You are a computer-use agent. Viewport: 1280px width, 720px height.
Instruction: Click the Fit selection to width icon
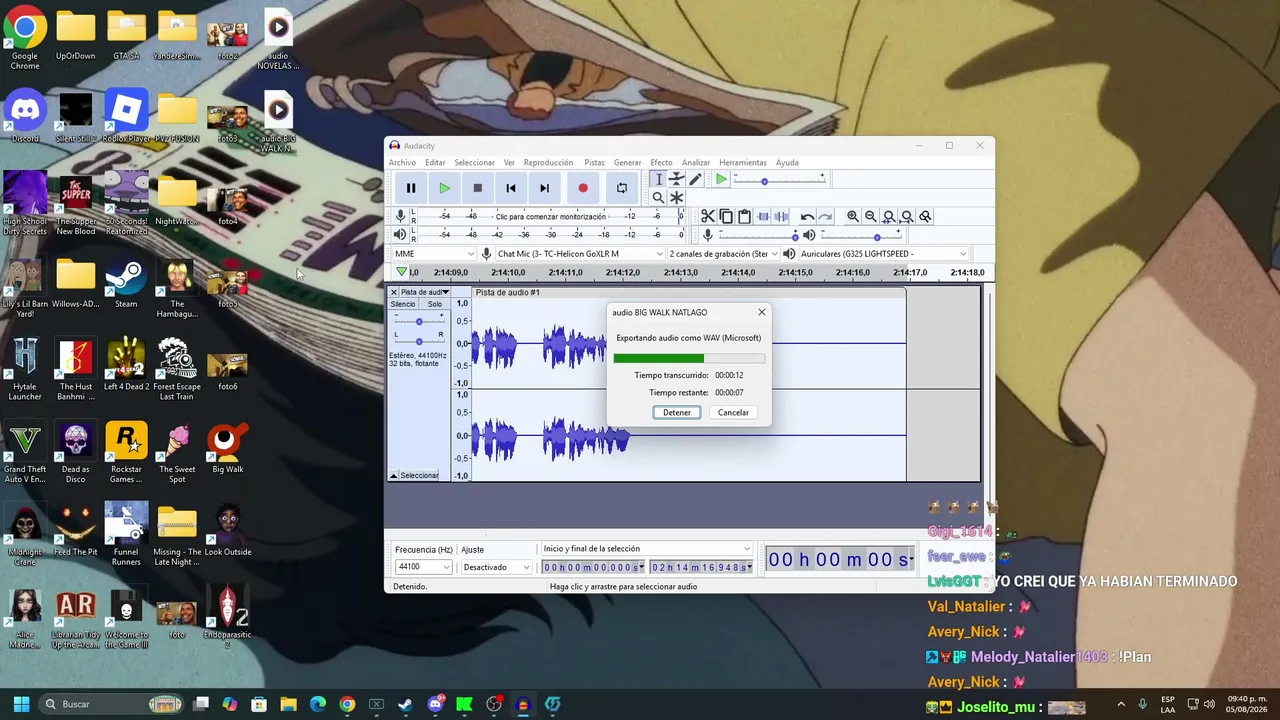click(x=889, y=217)
